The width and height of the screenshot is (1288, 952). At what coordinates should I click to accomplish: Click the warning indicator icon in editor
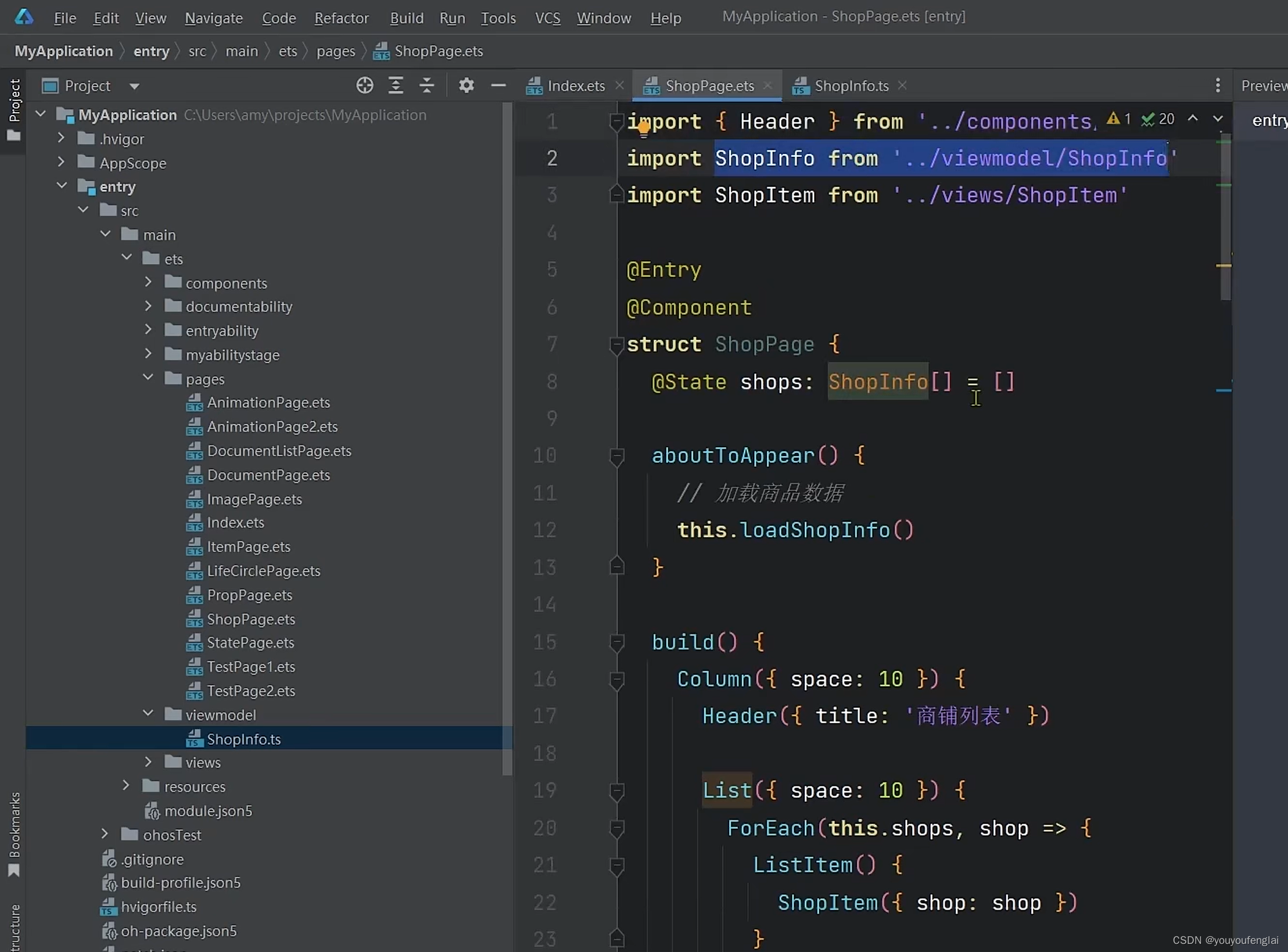click(1113, 119)
